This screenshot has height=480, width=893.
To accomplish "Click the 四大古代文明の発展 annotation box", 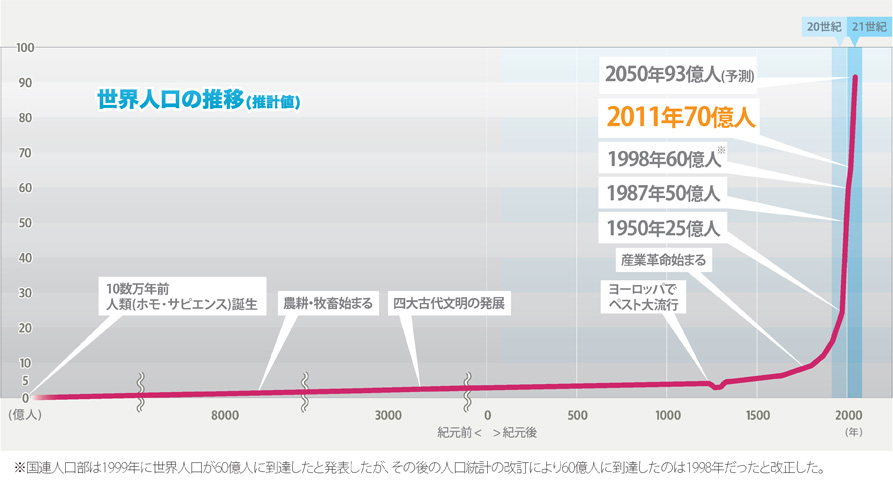I will click(449, 303).
